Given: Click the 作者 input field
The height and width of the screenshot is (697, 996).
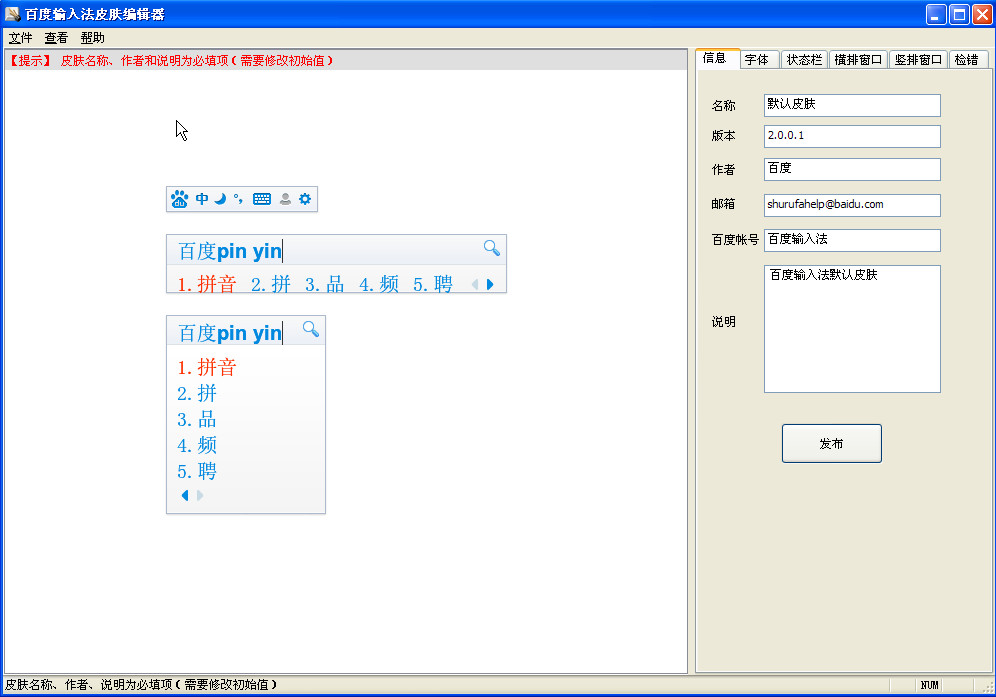Looking at the screenshot, I should point(852,169).
